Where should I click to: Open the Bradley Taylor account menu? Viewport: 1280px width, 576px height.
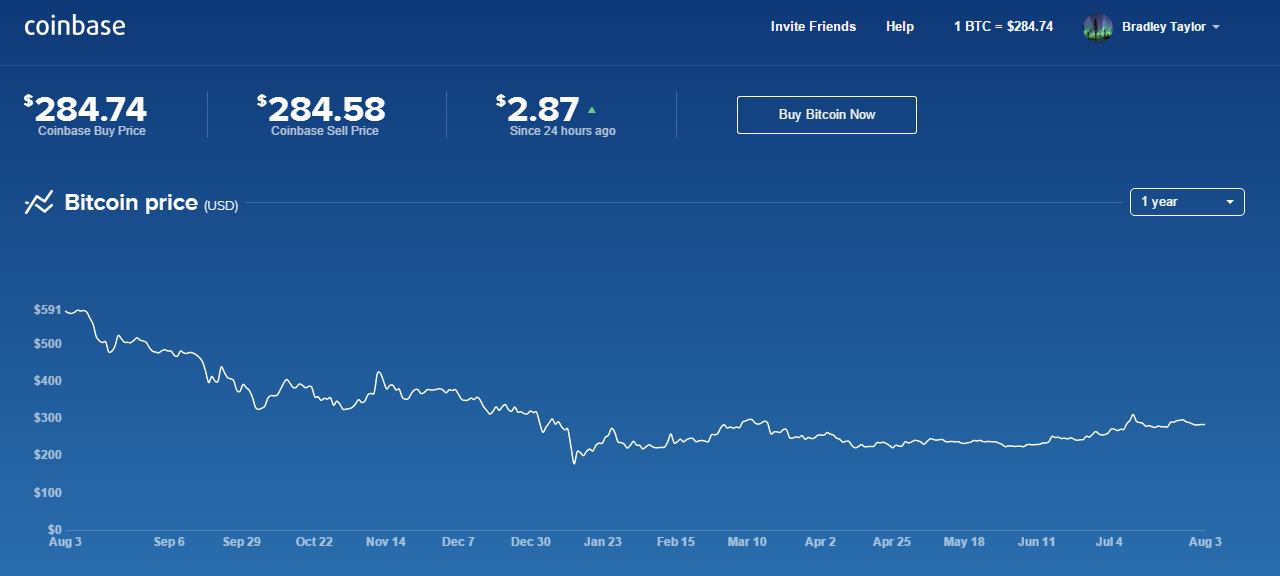coord(1170,27)
